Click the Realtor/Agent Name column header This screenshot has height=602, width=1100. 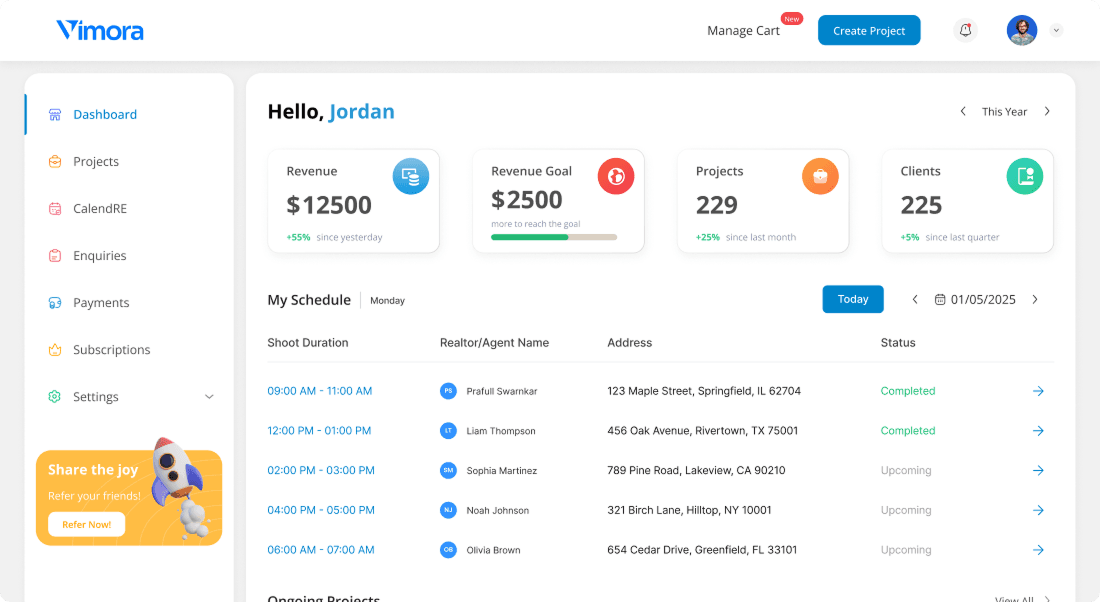coord(494,342)
